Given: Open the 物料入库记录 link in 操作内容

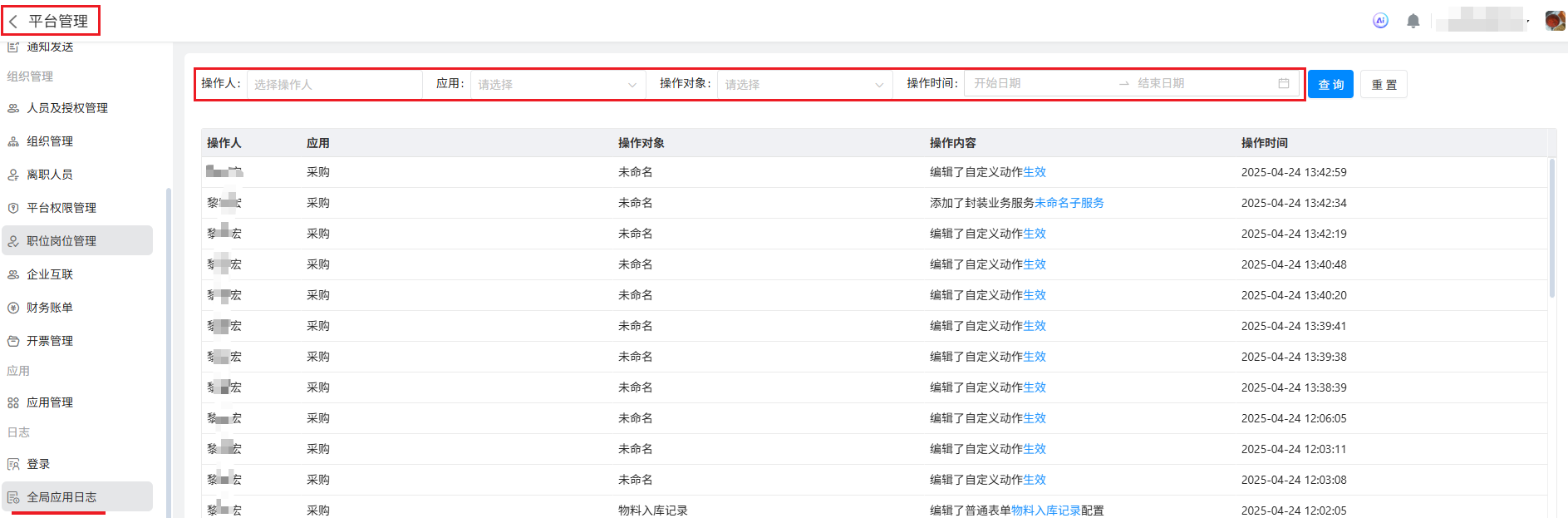Looking at the screenshot, I should tap(1045, 511).
